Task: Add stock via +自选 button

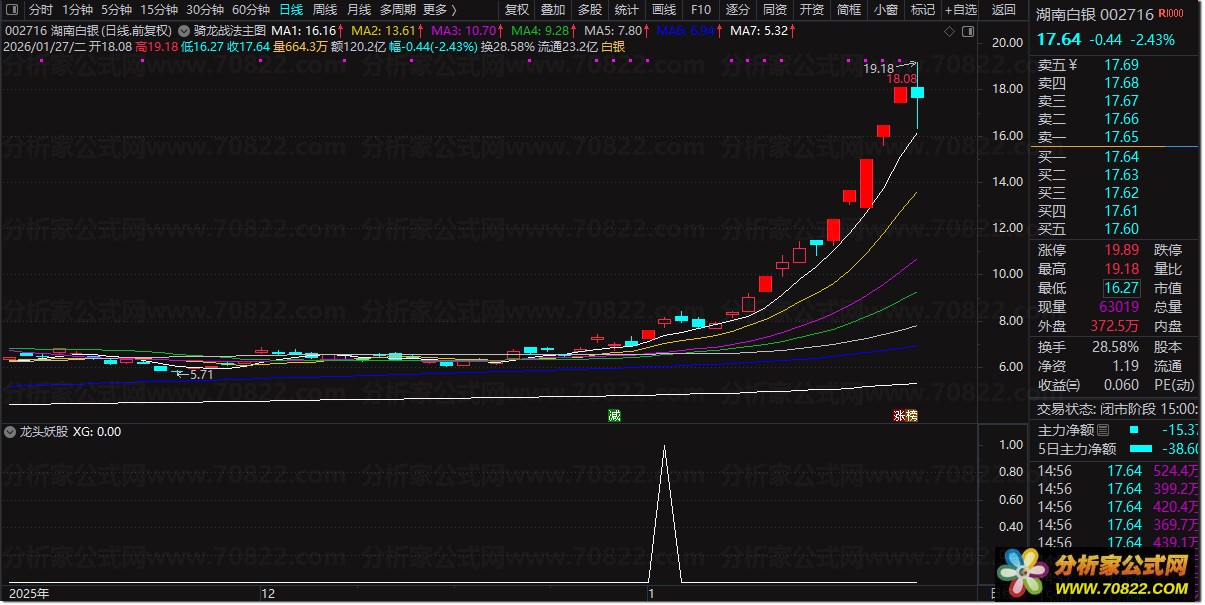Action: click(959, 10)
